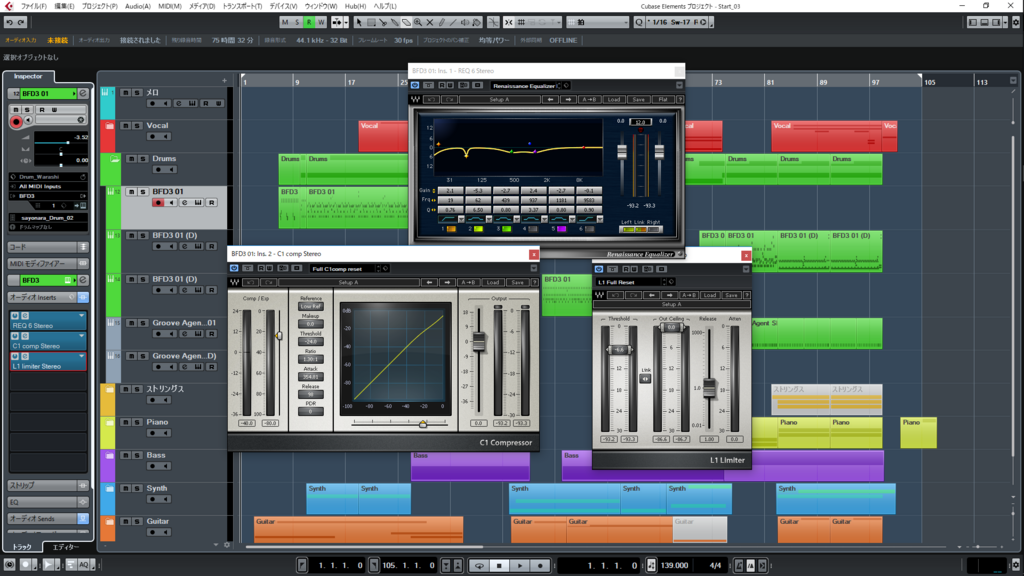Open REQ 6 Stereo insert slot dropdown
The width and height of the screenshot is (1024, 576).
click(82, 316)
